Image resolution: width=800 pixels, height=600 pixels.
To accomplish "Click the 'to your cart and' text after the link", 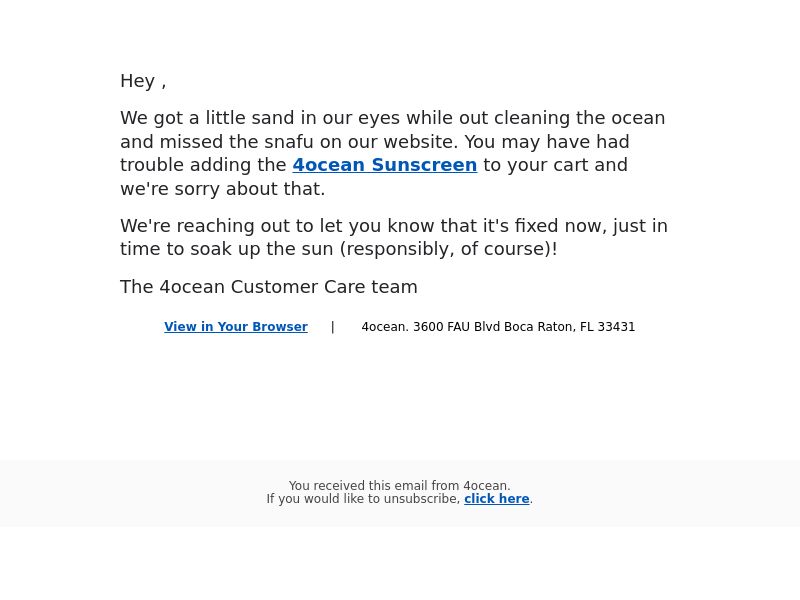I will point(556,165).
